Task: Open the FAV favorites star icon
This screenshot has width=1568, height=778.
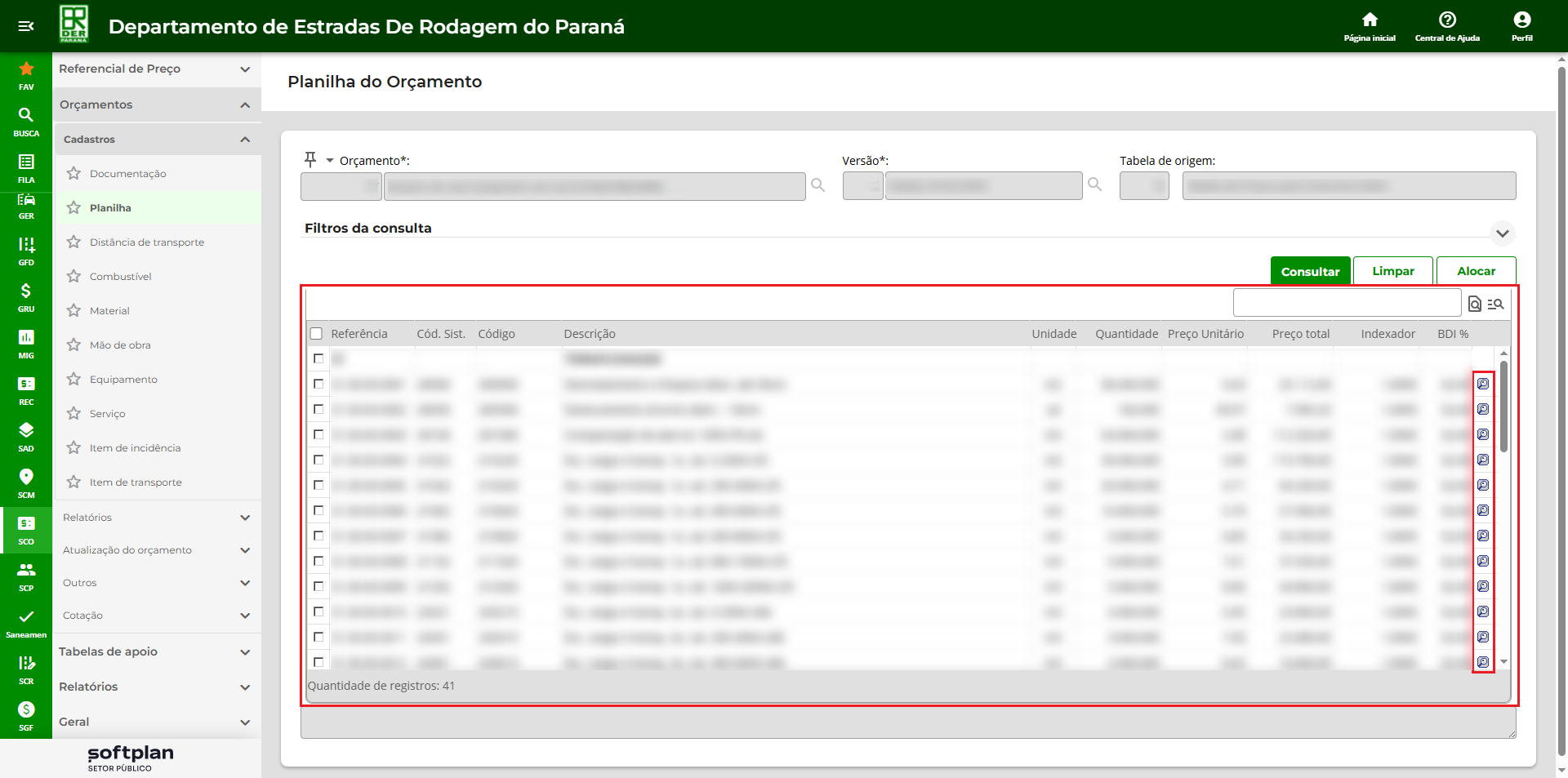Action: coord(26,70)
